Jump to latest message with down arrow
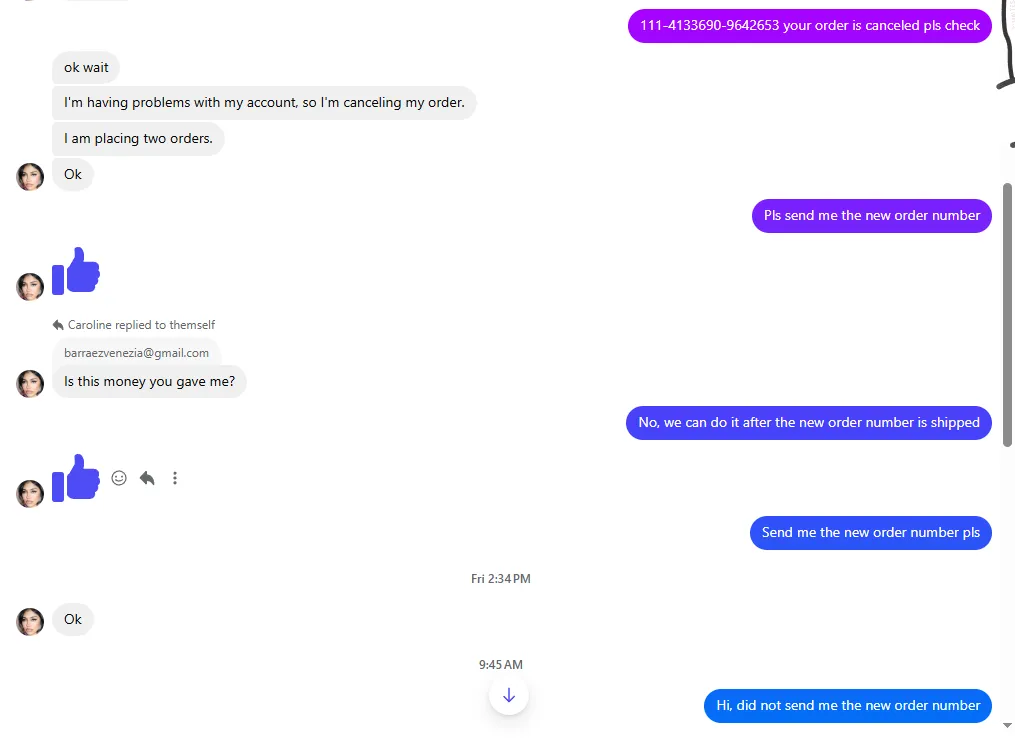The image size is (1015, 744). pos(509,695)
